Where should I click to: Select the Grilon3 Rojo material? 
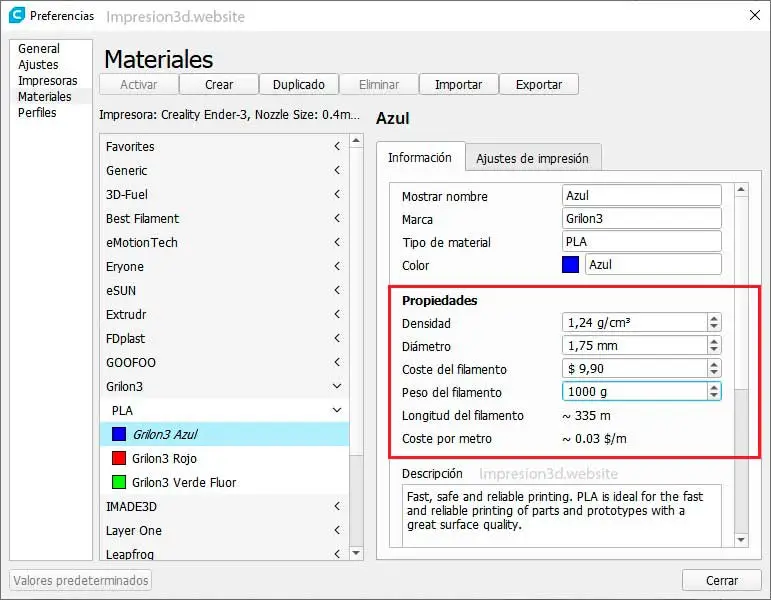[224, 458]
